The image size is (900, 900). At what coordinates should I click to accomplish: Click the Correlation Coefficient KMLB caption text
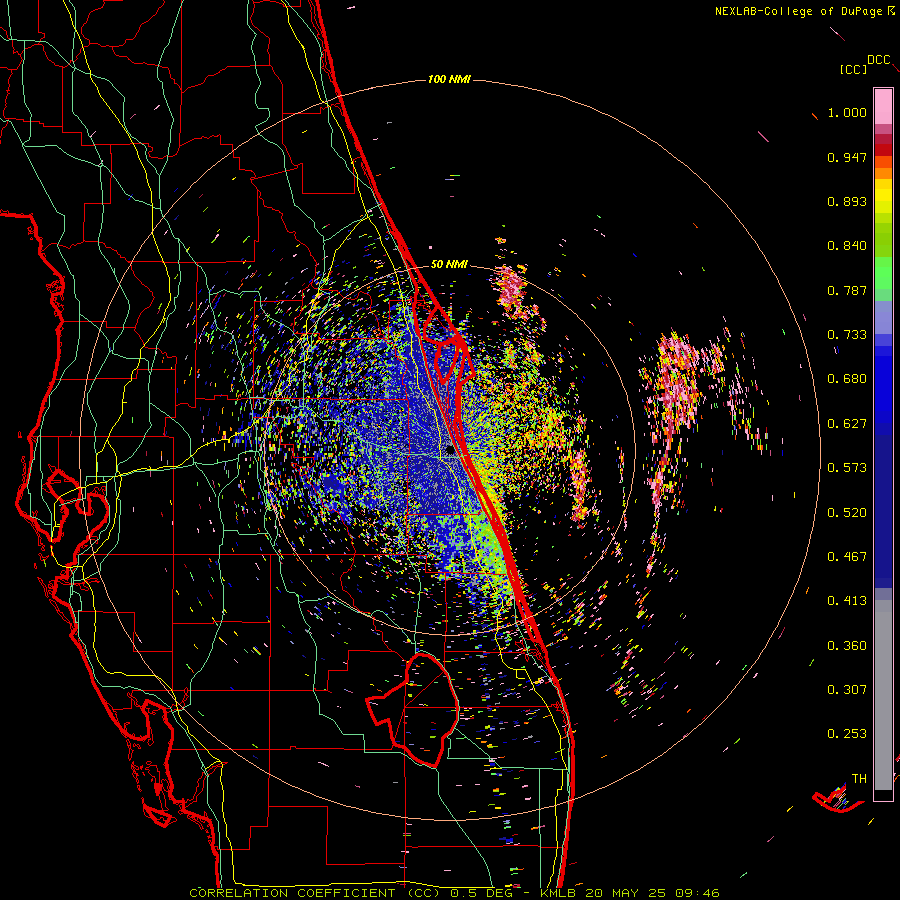click(454, 893)
